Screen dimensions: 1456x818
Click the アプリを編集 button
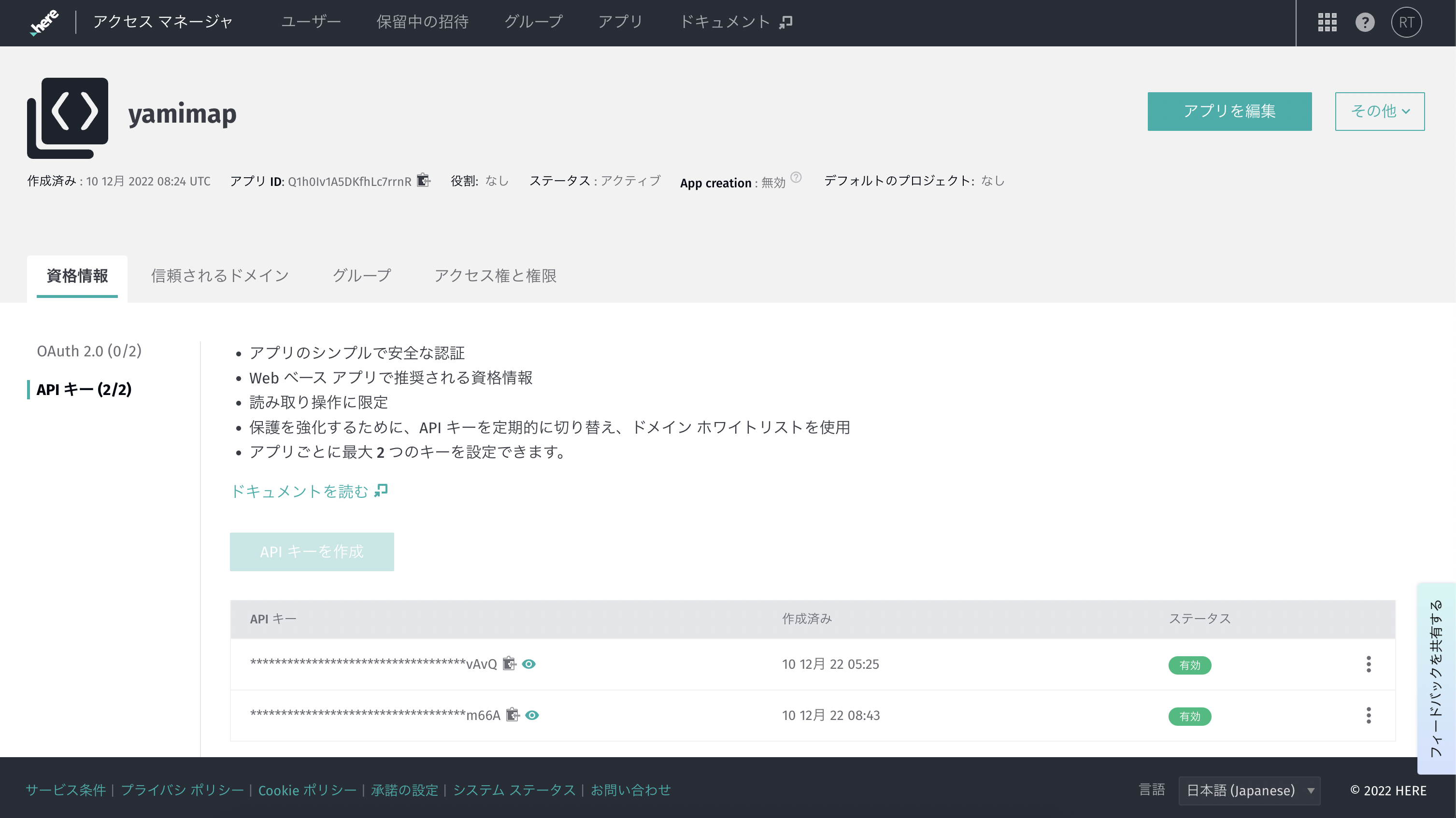1229,111
